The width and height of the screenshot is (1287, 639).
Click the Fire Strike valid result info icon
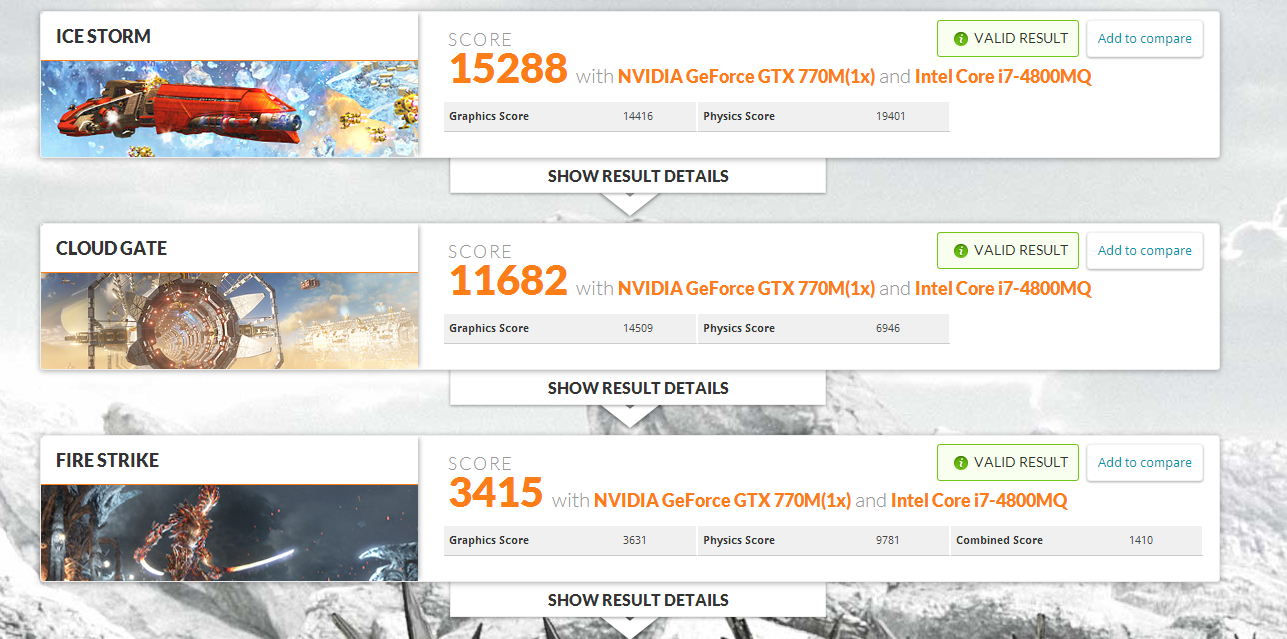coord(961,463)
